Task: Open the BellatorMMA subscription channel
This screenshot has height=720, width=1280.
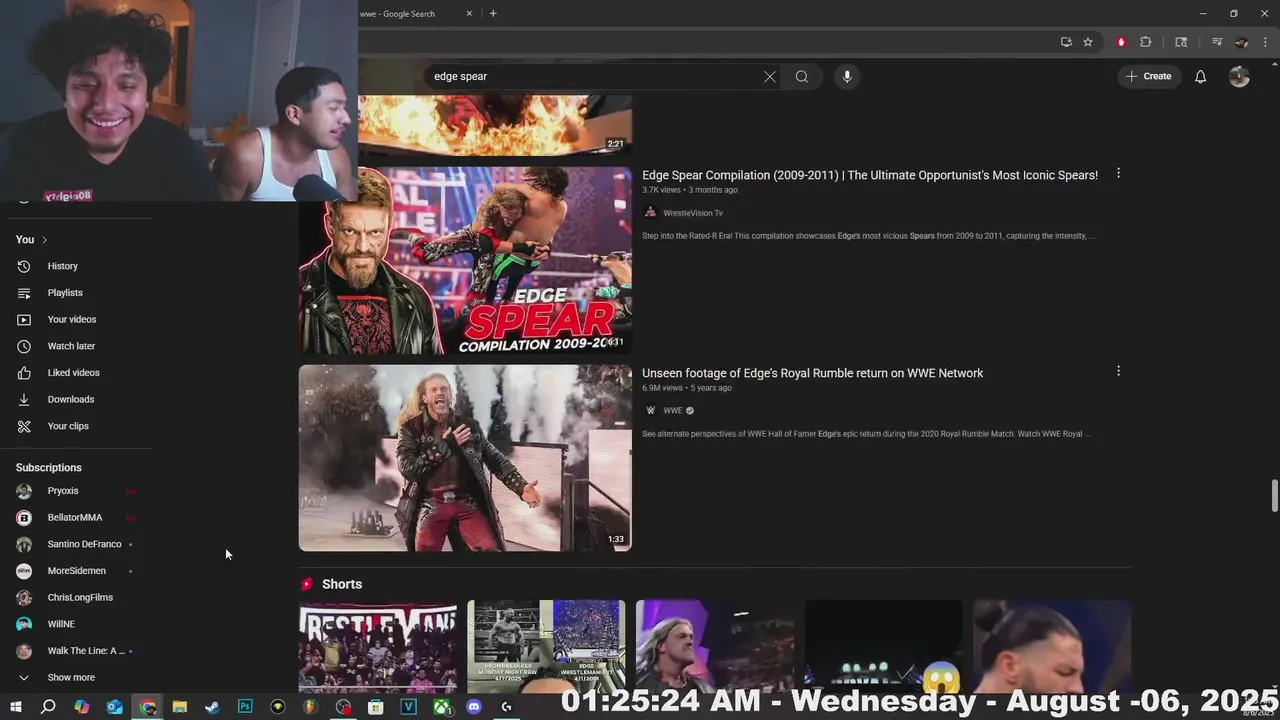Action: [x=77, y=518]
